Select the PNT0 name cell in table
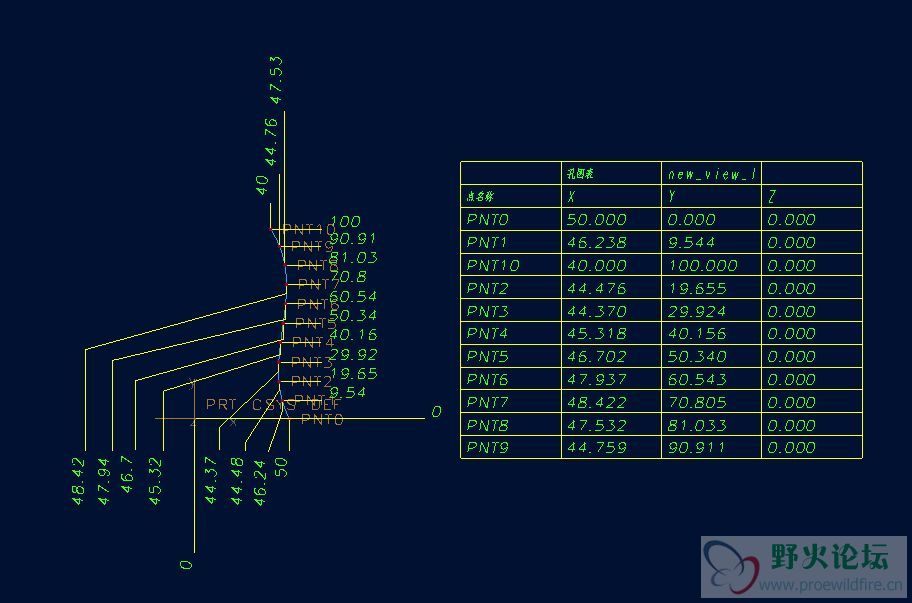This screenshot has width=912, height=603. pos(511,219)
